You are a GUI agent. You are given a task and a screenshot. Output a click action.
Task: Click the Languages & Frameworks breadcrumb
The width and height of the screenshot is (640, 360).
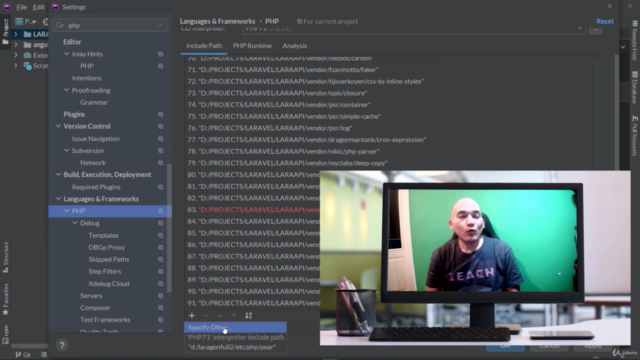coord(217,21)
